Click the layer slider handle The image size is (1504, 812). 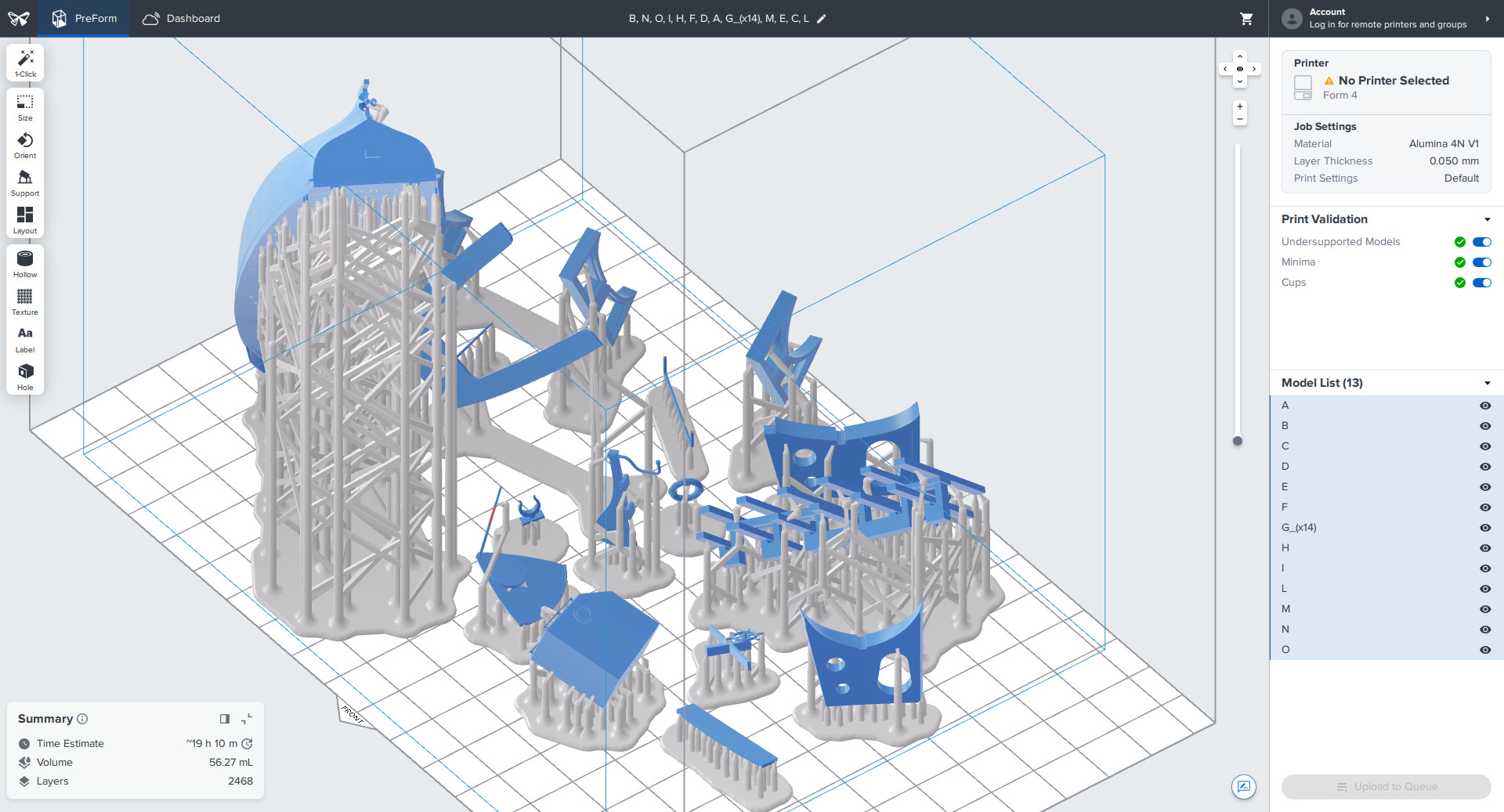1238,441
